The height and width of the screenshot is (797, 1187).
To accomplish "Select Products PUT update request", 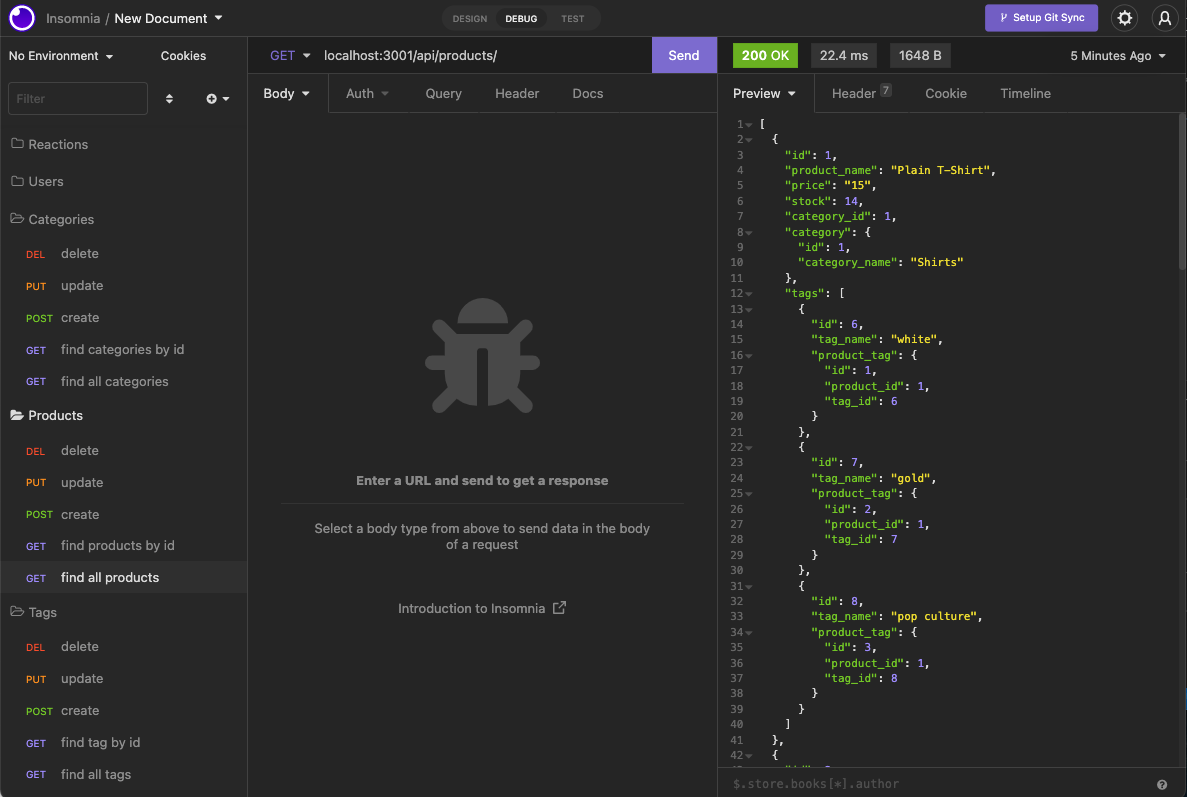I will click(x=123, y=482).
